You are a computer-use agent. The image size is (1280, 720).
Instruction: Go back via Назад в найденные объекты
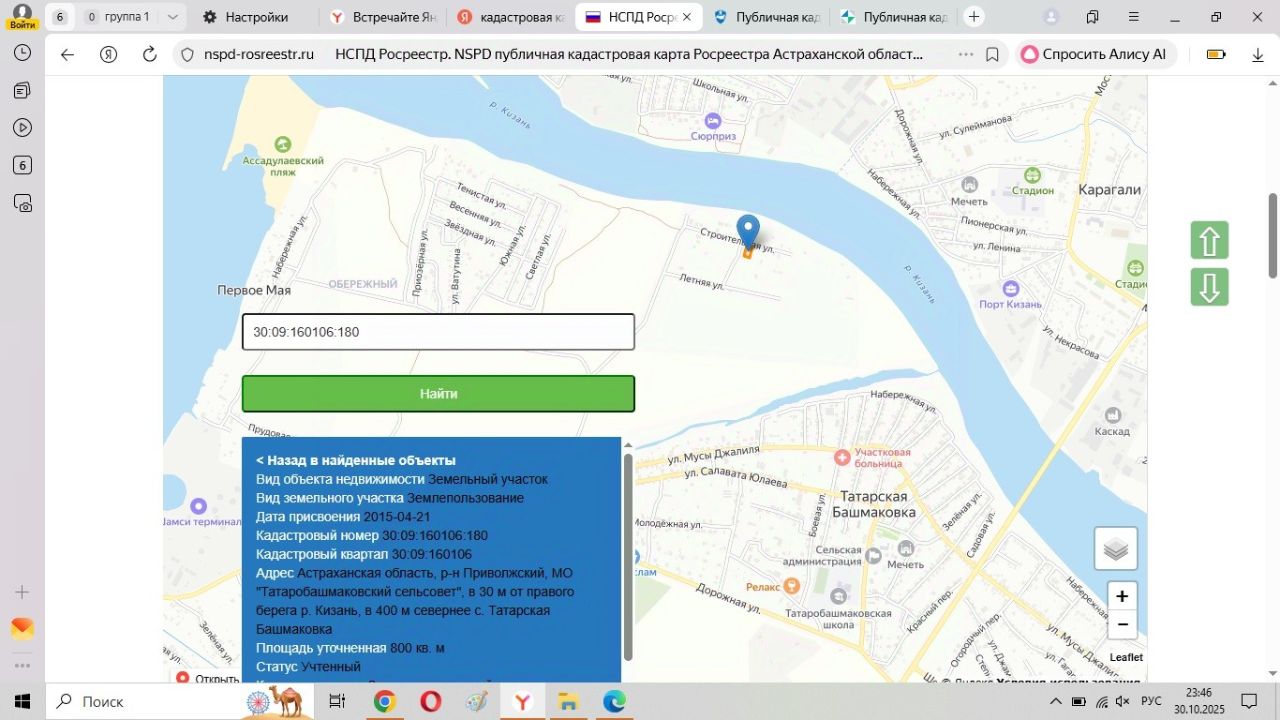[355, 460]
